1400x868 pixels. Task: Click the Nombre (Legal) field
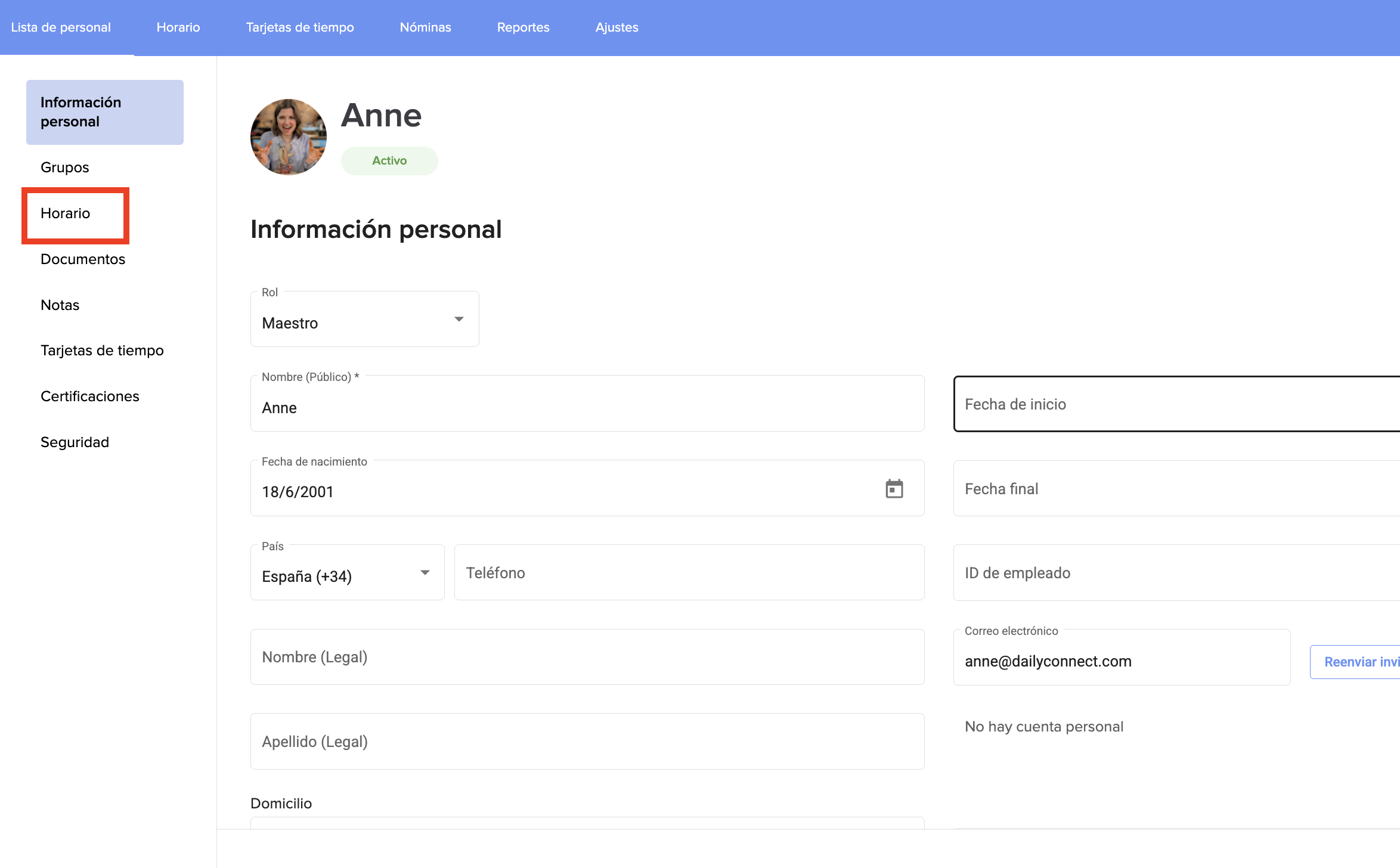587,657
